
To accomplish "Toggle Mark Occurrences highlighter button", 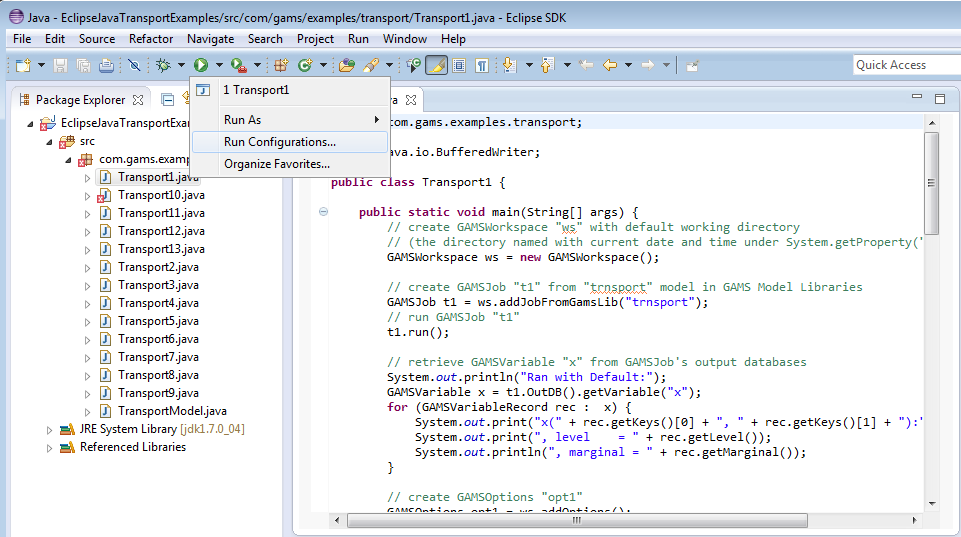I will pos(436,65).
